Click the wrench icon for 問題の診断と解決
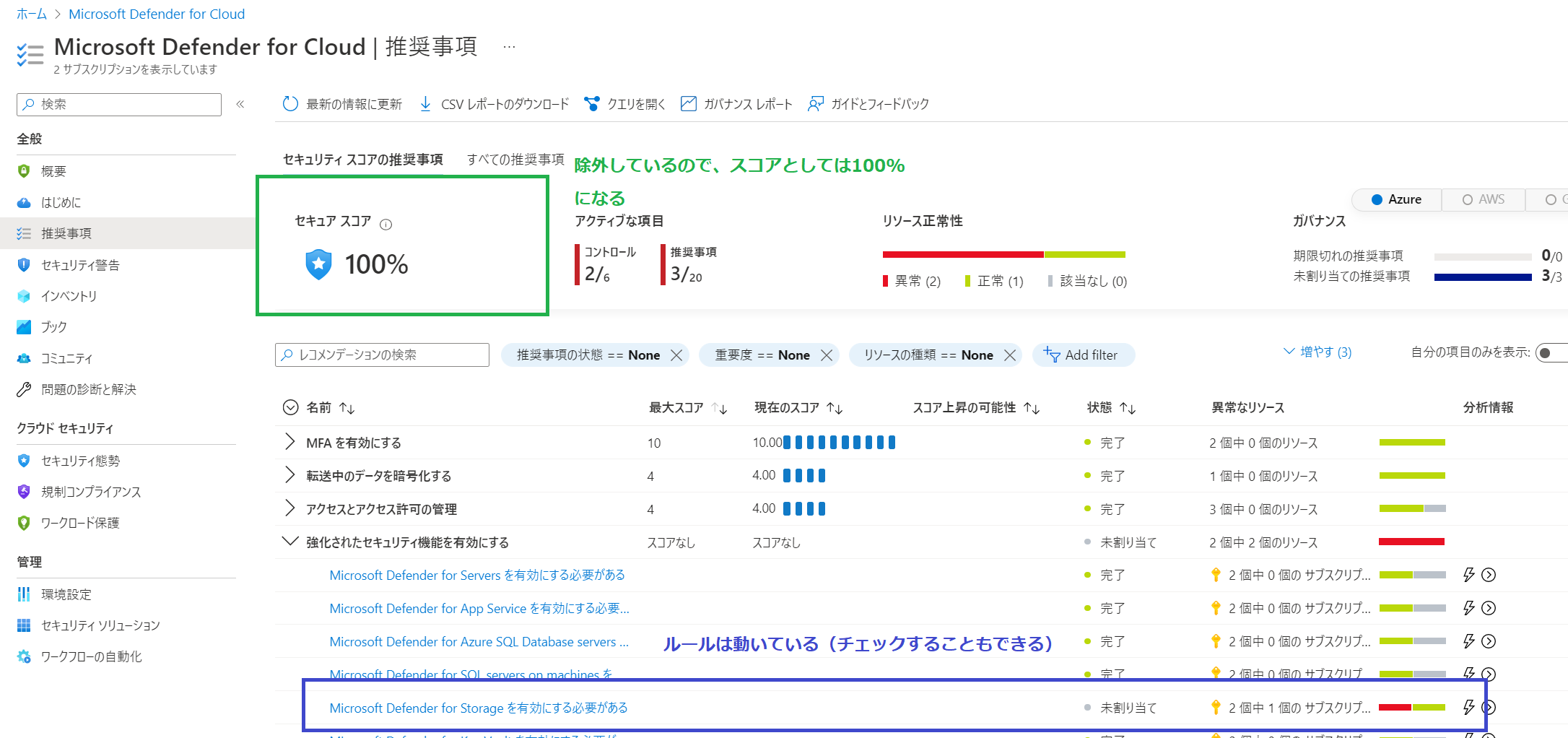The width and height of the screenshot is (1568, 738). [24, 389]
